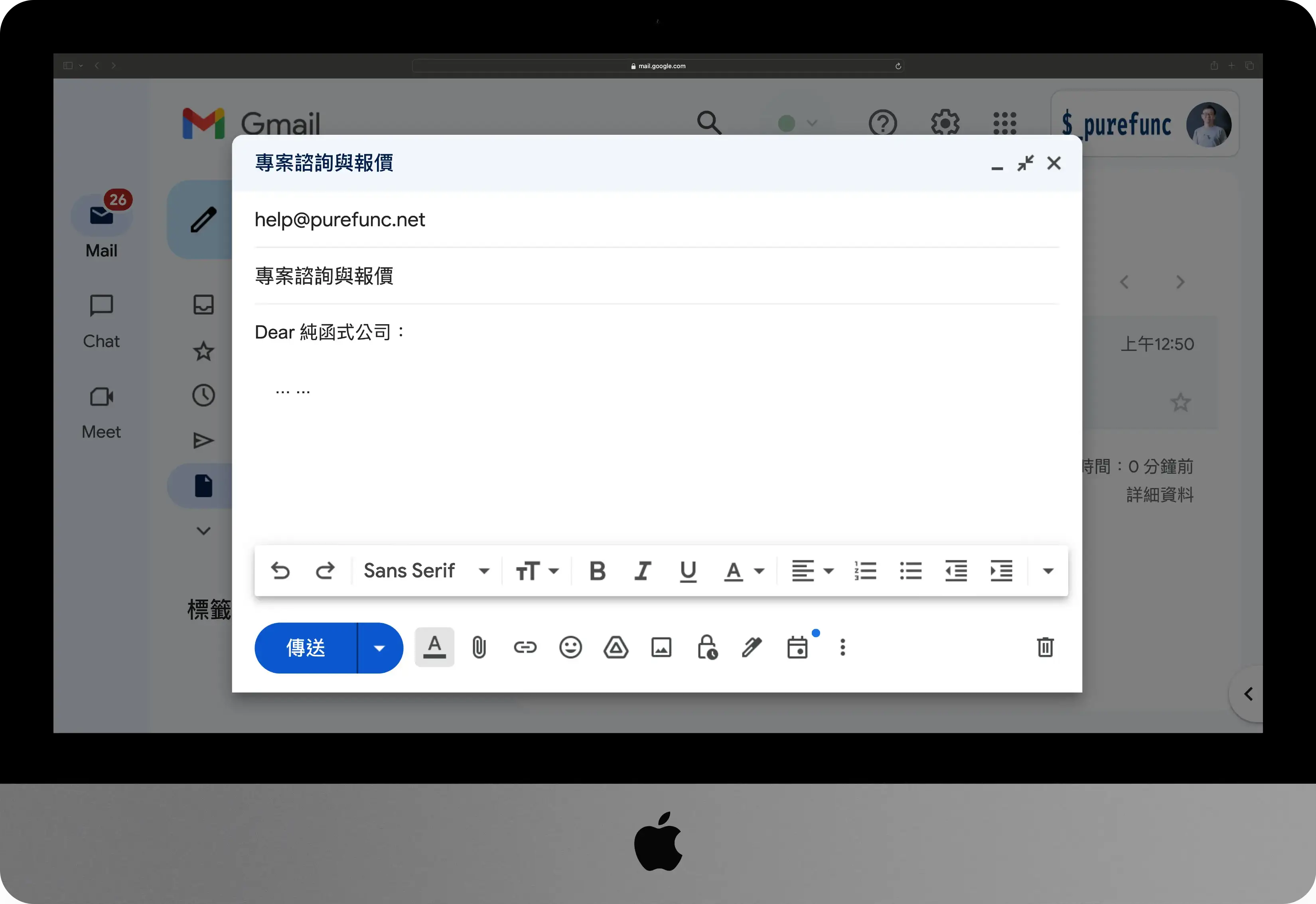Insert a signature with the pen icon
1316x904 pixels.
coord(752,647)
